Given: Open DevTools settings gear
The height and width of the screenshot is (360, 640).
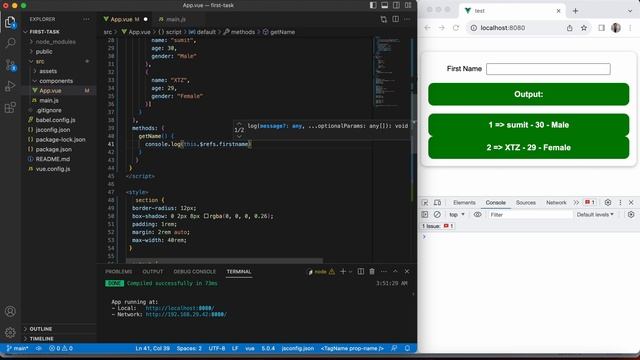Looking at the screenshot, I should [608, 202].
